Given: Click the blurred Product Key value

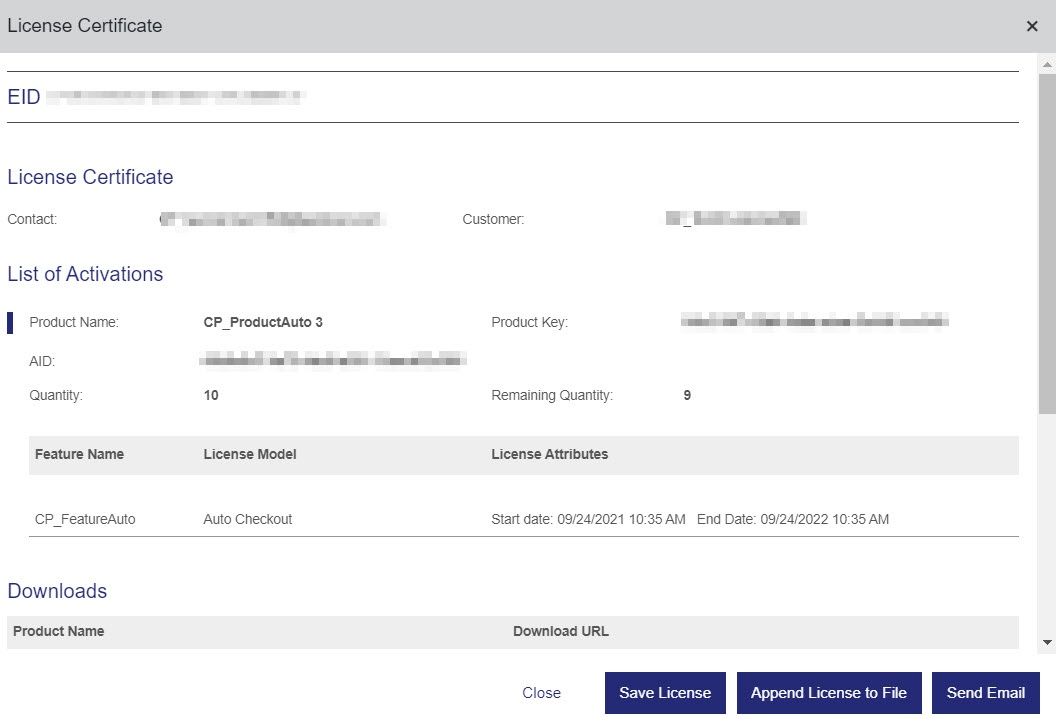Looking at the screenshot, I should point(814,322).
